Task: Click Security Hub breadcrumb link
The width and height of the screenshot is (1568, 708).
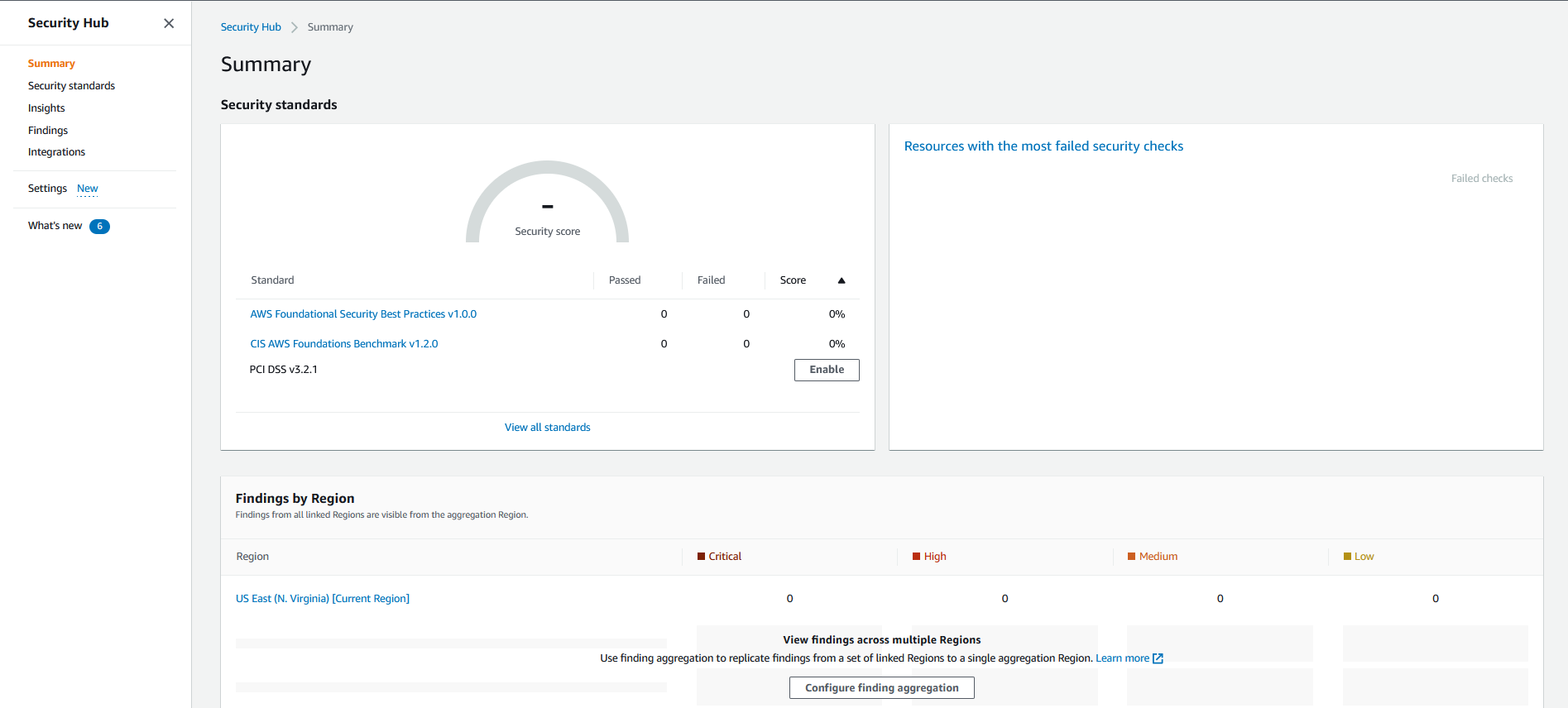Action: pos(251,27)
